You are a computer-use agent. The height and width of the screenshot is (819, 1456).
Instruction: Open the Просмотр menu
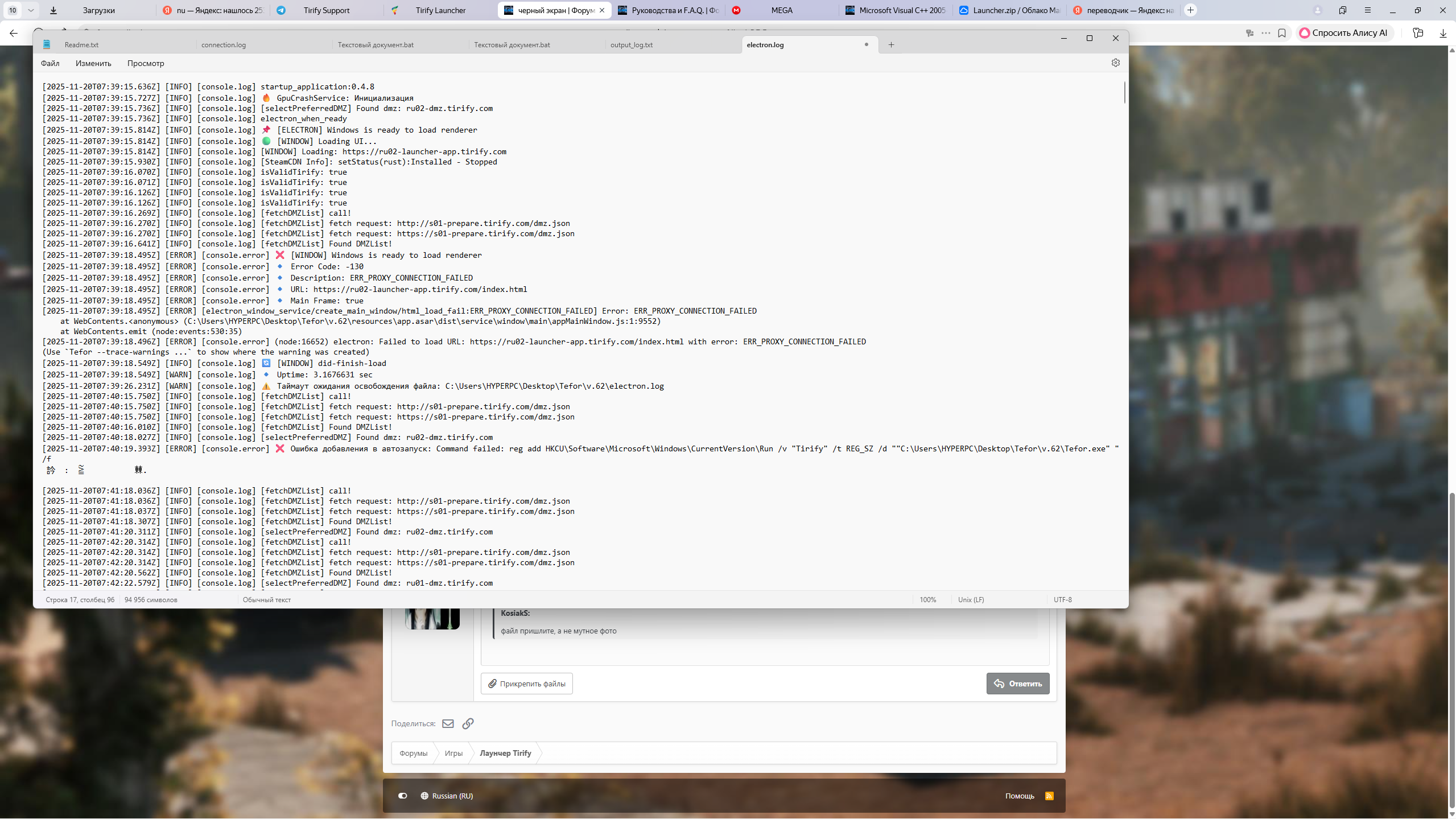(x=146, y=63)
